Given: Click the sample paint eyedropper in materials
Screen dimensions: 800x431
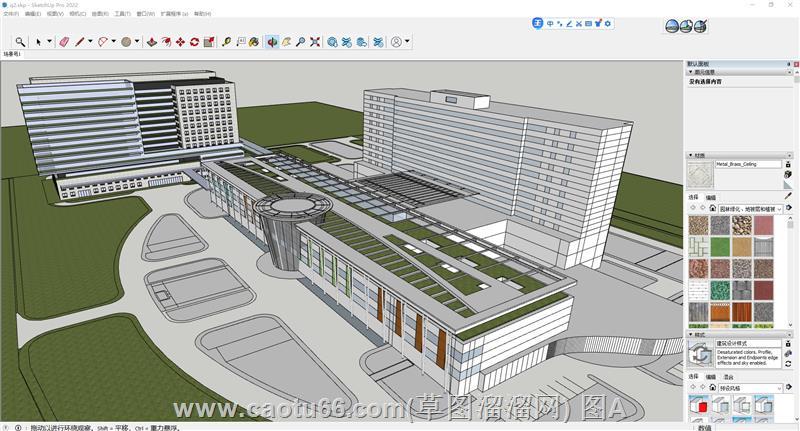Looking at the screenshot, I should click(788, 196).
